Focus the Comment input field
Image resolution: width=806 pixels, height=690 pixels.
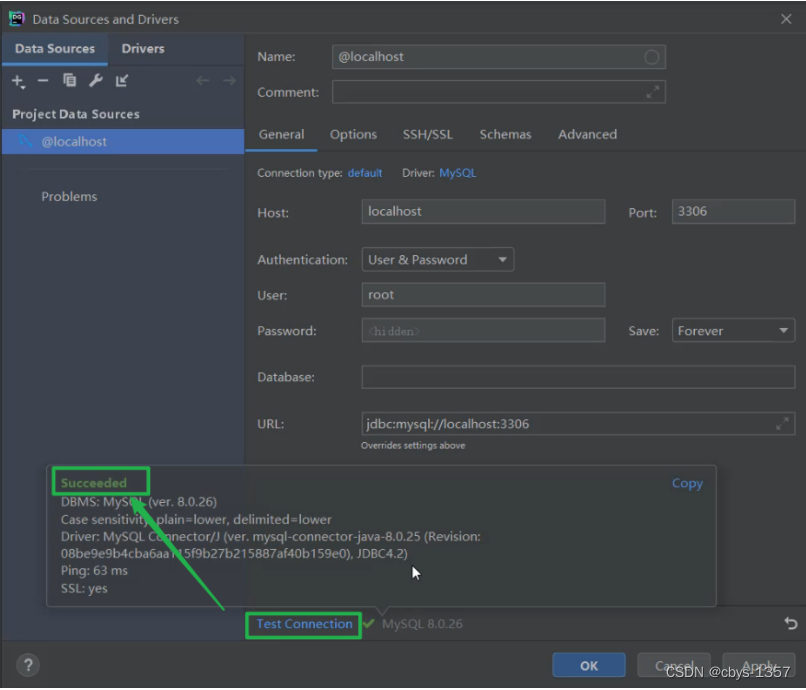pos(499,93)
